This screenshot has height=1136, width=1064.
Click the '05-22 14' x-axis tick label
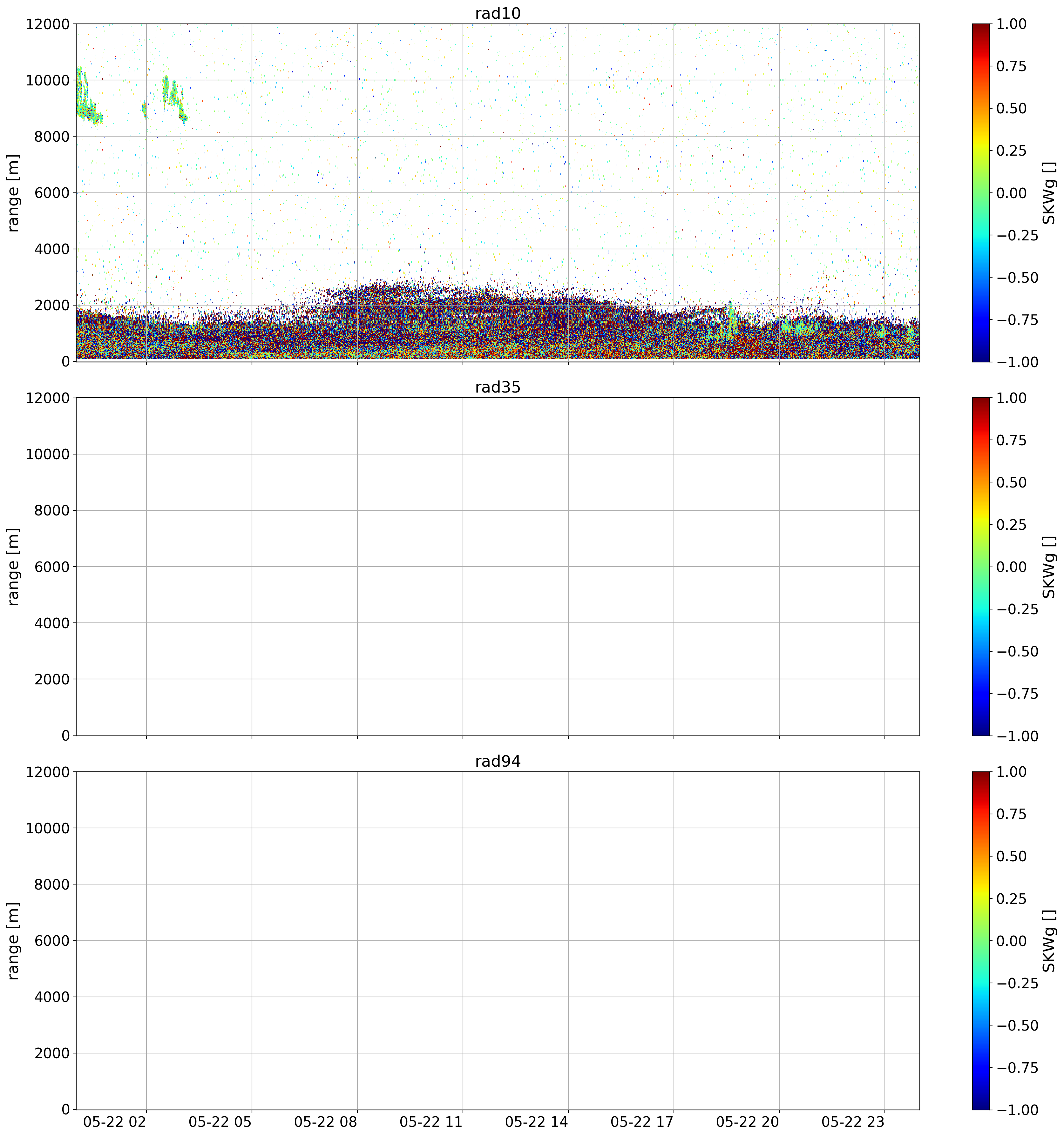(x=537, y=1122)
